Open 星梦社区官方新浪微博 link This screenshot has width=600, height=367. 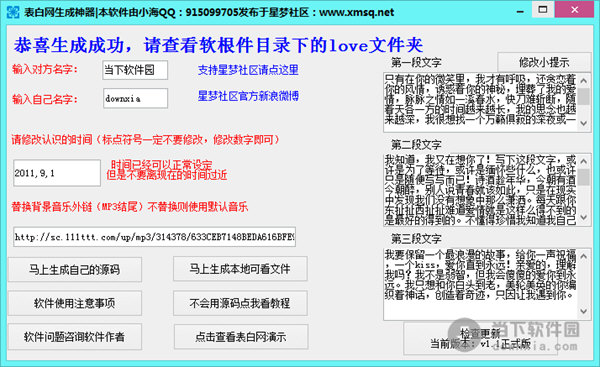coord(248,96)
